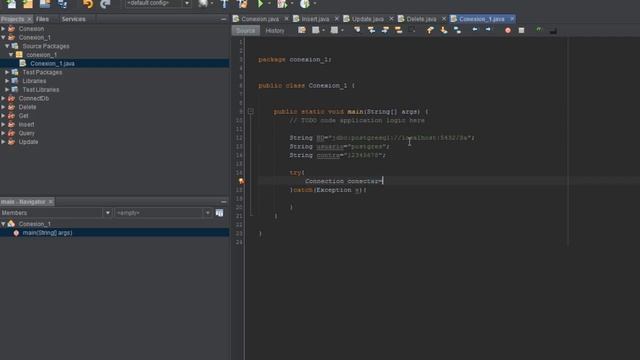The width and height of the screenshot is (640, 360).
Task: Click Find Next Occurrence icon
Action: coord(385,30)
